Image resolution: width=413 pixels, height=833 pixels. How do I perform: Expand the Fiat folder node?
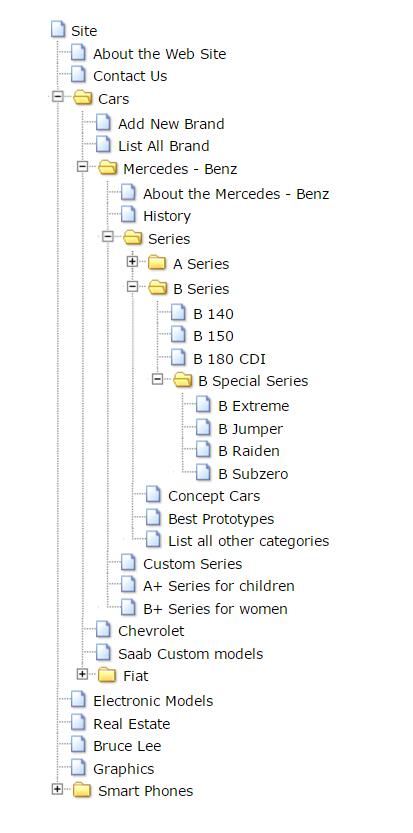pos(82,674)
